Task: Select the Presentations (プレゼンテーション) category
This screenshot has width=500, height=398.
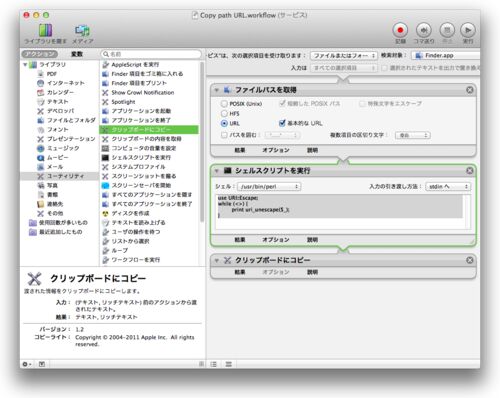Action: click(x=66, y=139)
